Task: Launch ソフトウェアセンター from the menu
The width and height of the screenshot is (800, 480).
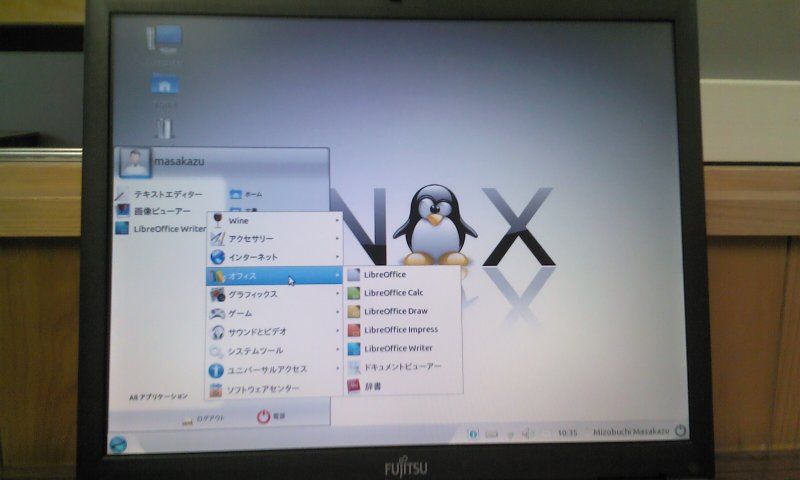Action: click(x=274, y=389)
